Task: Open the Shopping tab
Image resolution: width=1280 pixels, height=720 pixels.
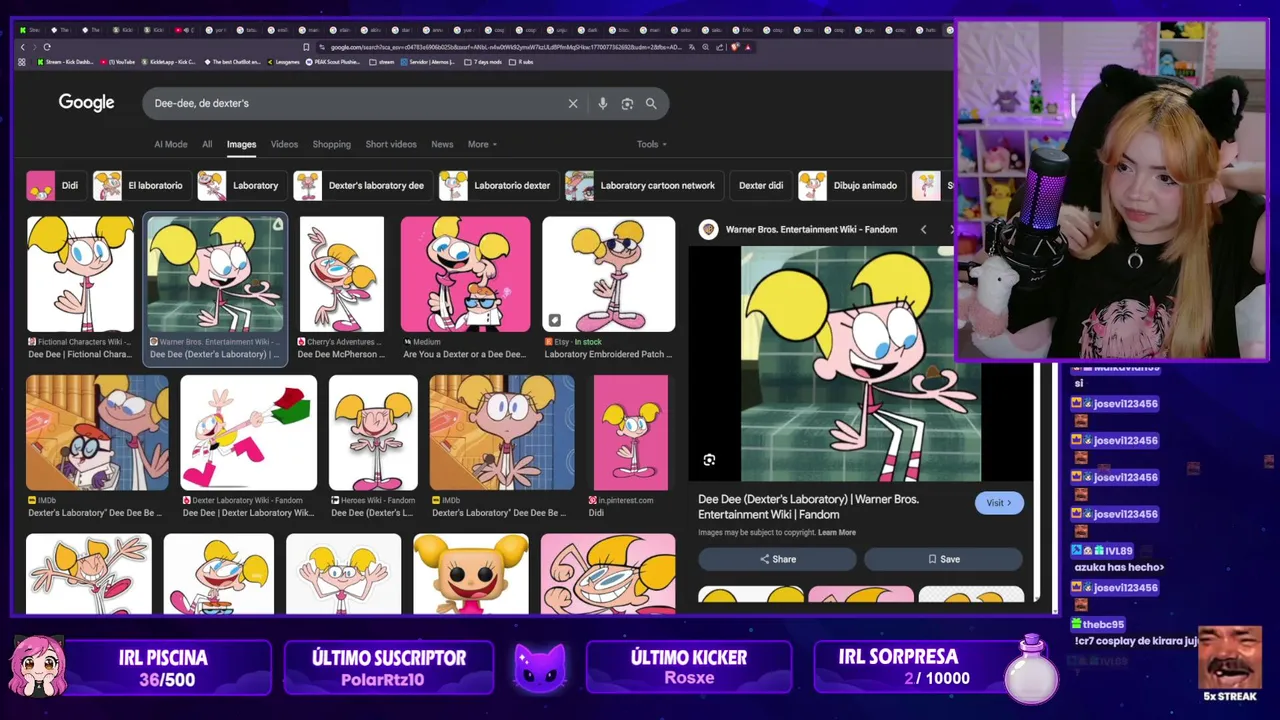Action: coord(331,144)
